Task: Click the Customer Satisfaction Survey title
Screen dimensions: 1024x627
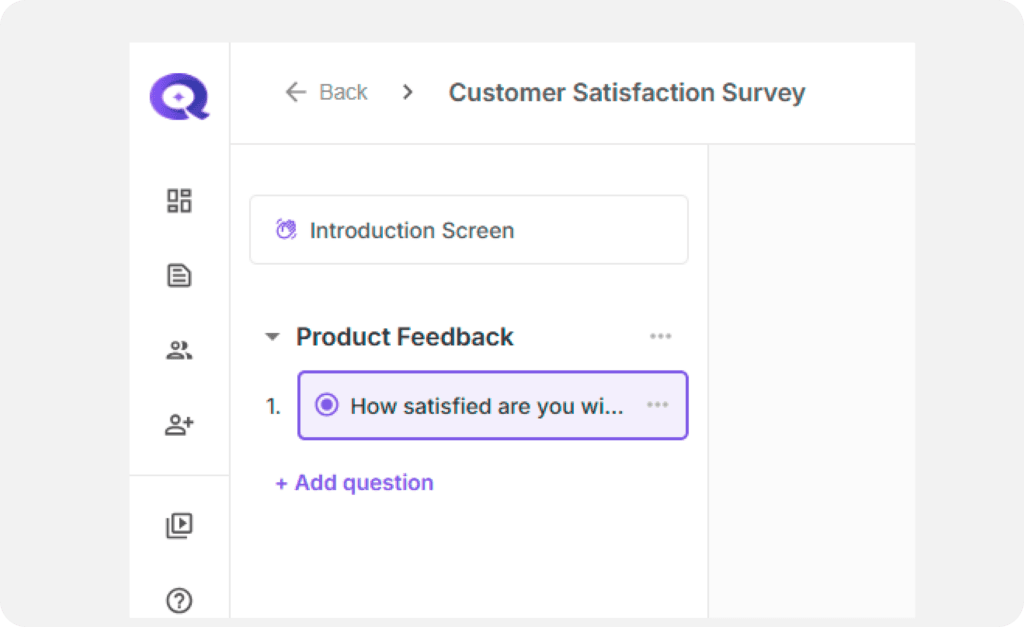Action: point(626,93)
